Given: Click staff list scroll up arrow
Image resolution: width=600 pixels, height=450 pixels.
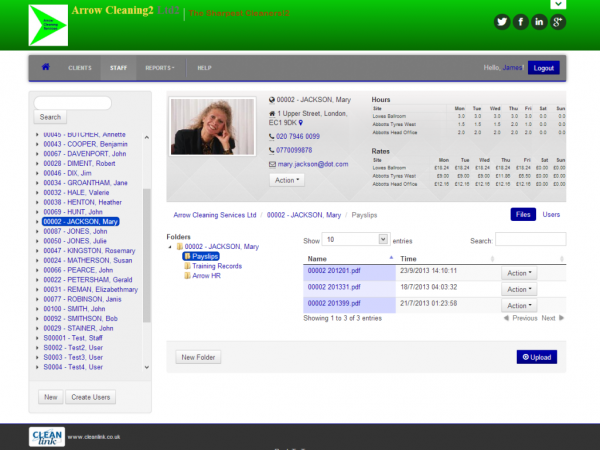Looking at the screenshot, I should tap(147, 137).
